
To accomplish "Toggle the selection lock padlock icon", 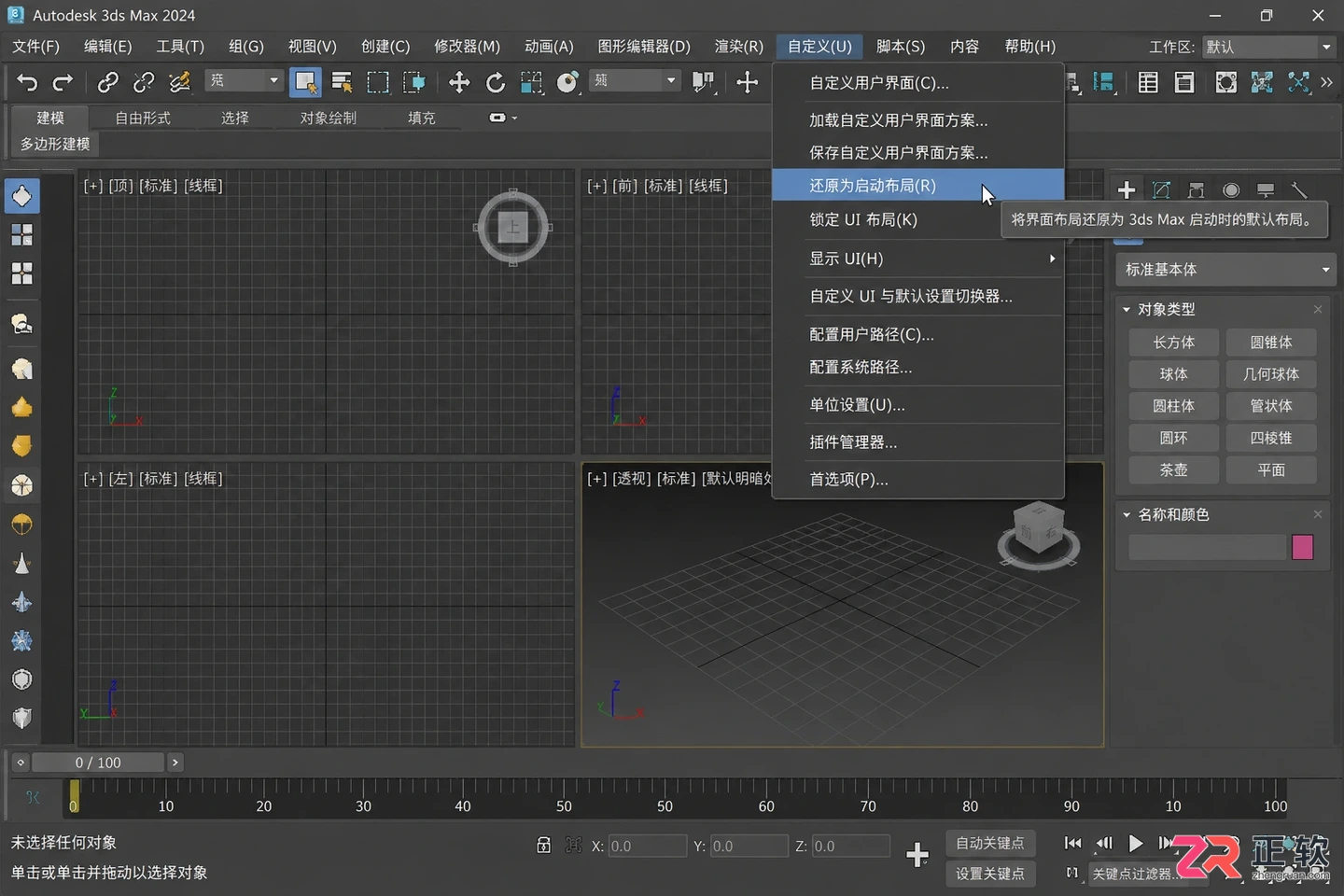I will 543,846.
